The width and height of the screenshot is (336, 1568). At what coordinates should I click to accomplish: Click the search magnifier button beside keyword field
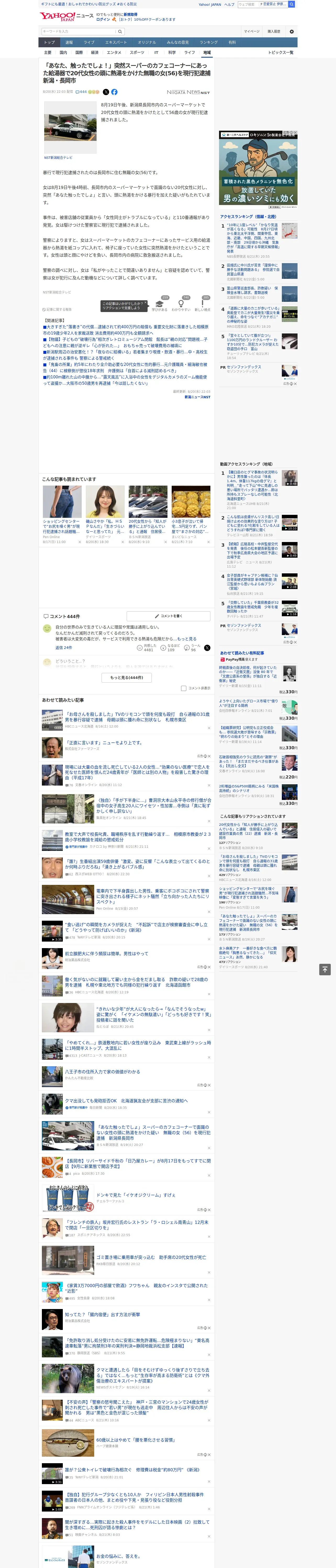coord(120,31)
